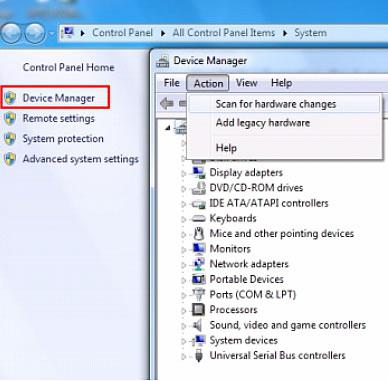This screenshot has width=388, height=381.
Task: Expand the Keyboards node
Action: tap(183, 219)
